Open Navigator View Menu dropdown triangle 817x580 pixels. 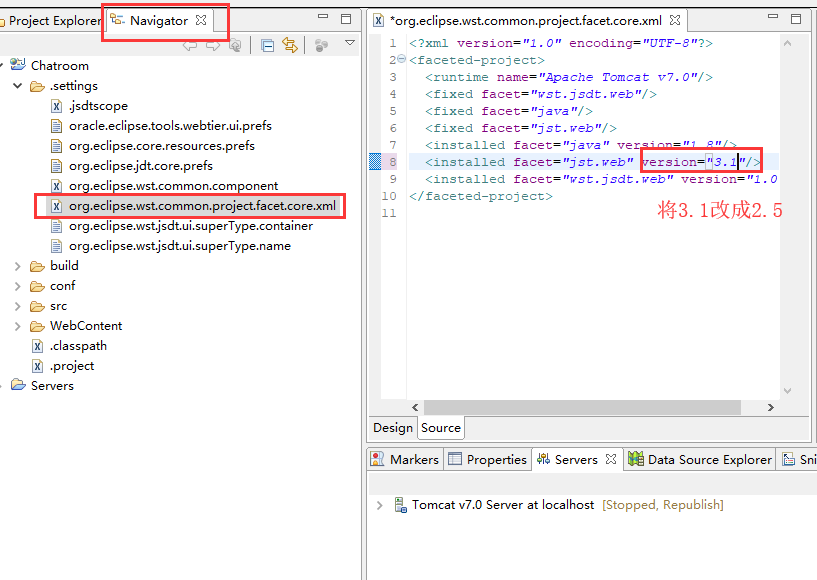[350, 43]
